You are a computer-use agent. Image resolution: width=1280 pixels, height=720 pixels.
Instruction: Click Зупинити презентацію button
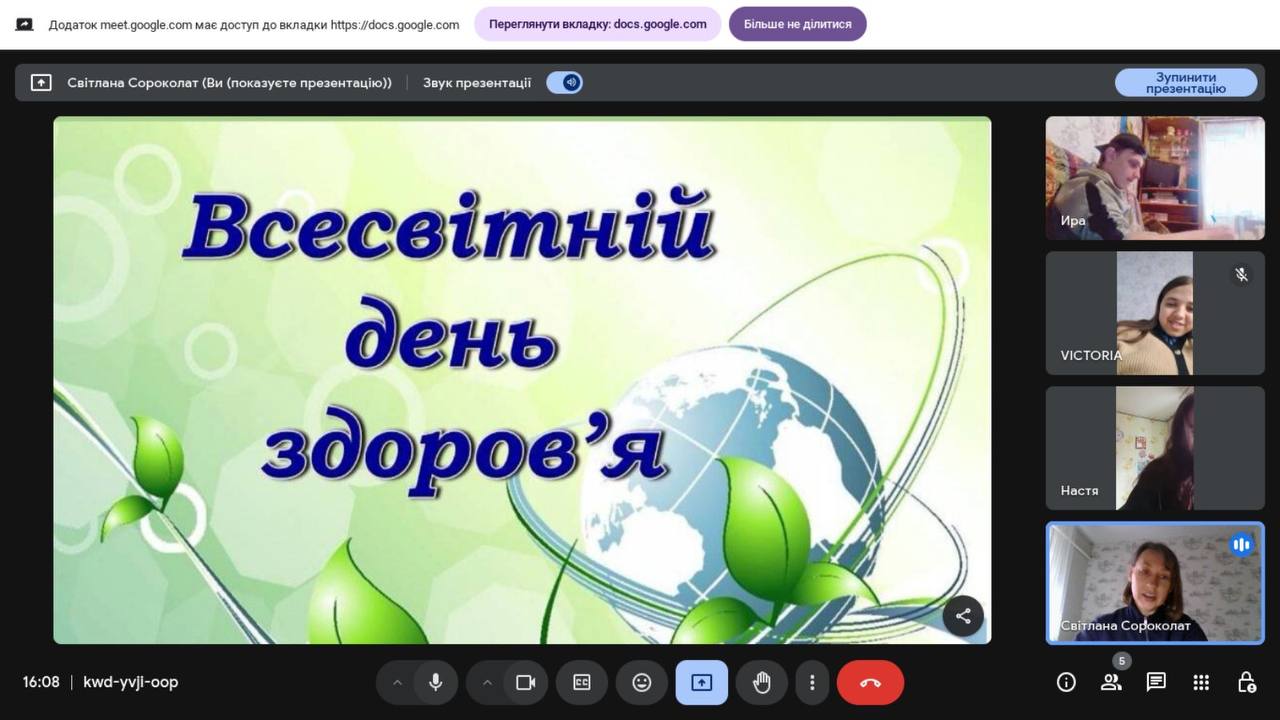(x=1186, y=82)
